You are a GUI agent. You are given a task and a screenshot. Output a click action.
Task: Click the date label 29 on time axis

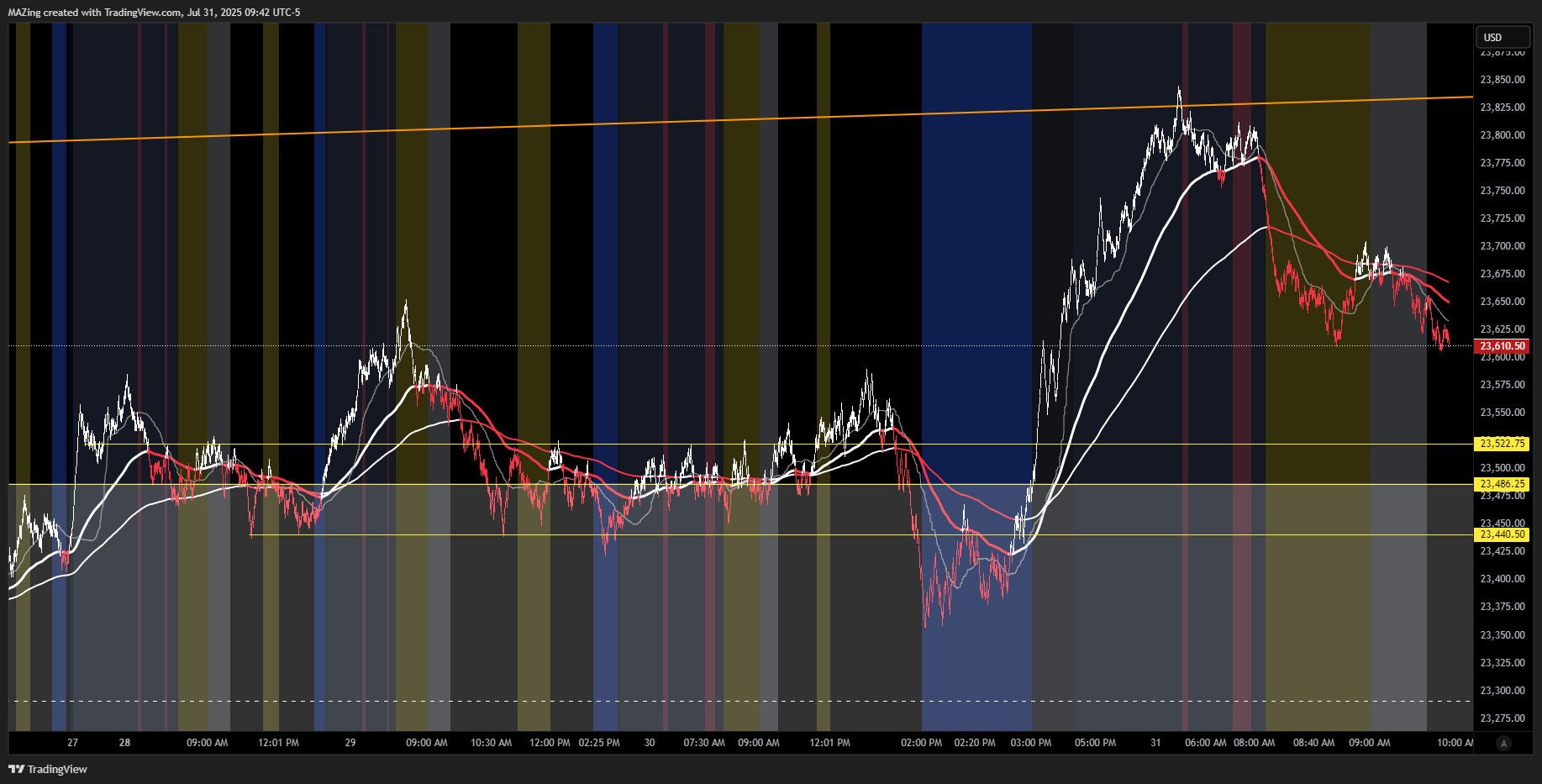tap(350, 743)
